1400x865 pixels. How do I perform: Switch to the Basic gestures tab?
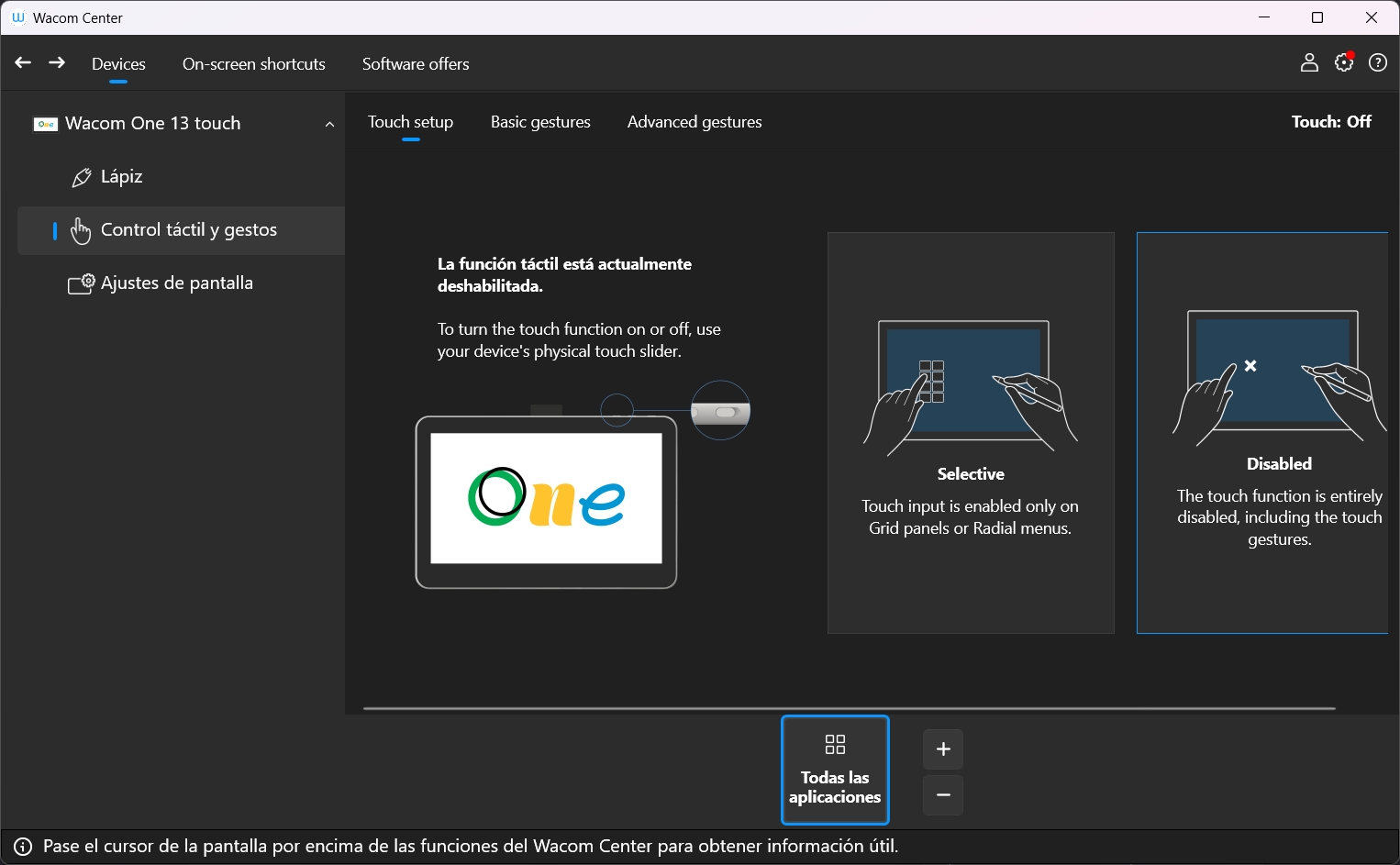click(x=540, y=122)
